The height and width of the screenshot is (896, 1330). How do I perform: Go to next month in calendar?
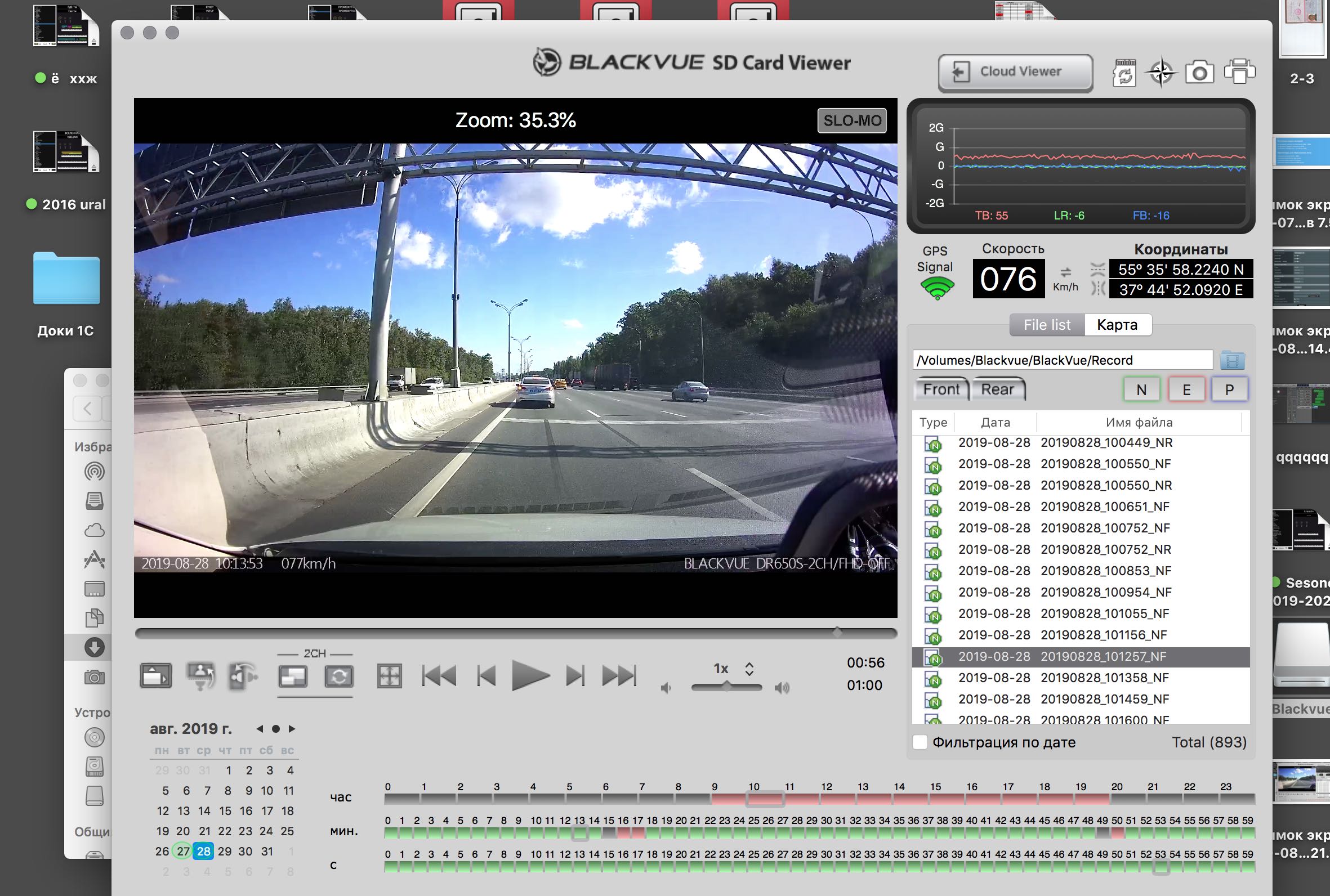pos(292,729)
